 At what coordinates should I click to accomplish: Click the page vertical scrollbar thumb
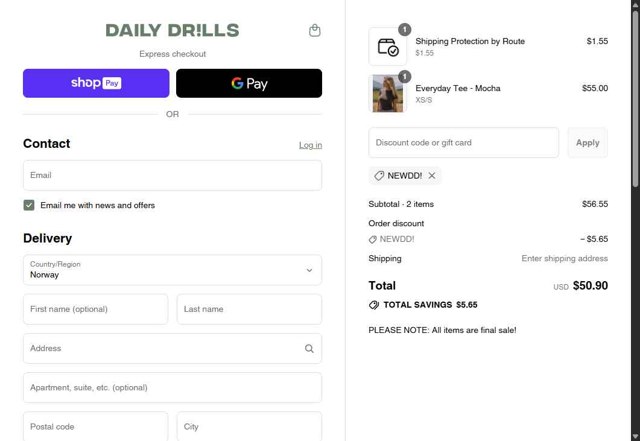coord(636,98)
